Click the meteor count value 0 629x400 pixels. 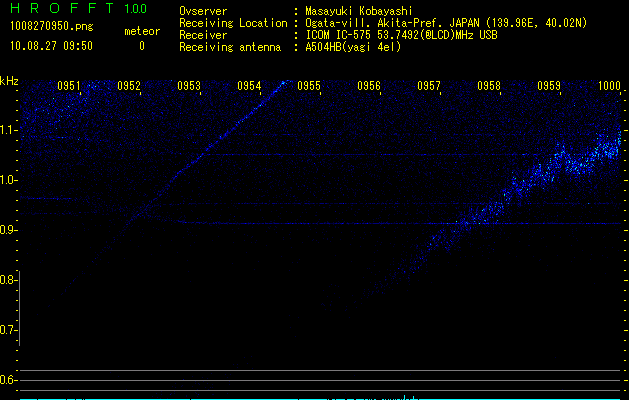click(142, 46)
